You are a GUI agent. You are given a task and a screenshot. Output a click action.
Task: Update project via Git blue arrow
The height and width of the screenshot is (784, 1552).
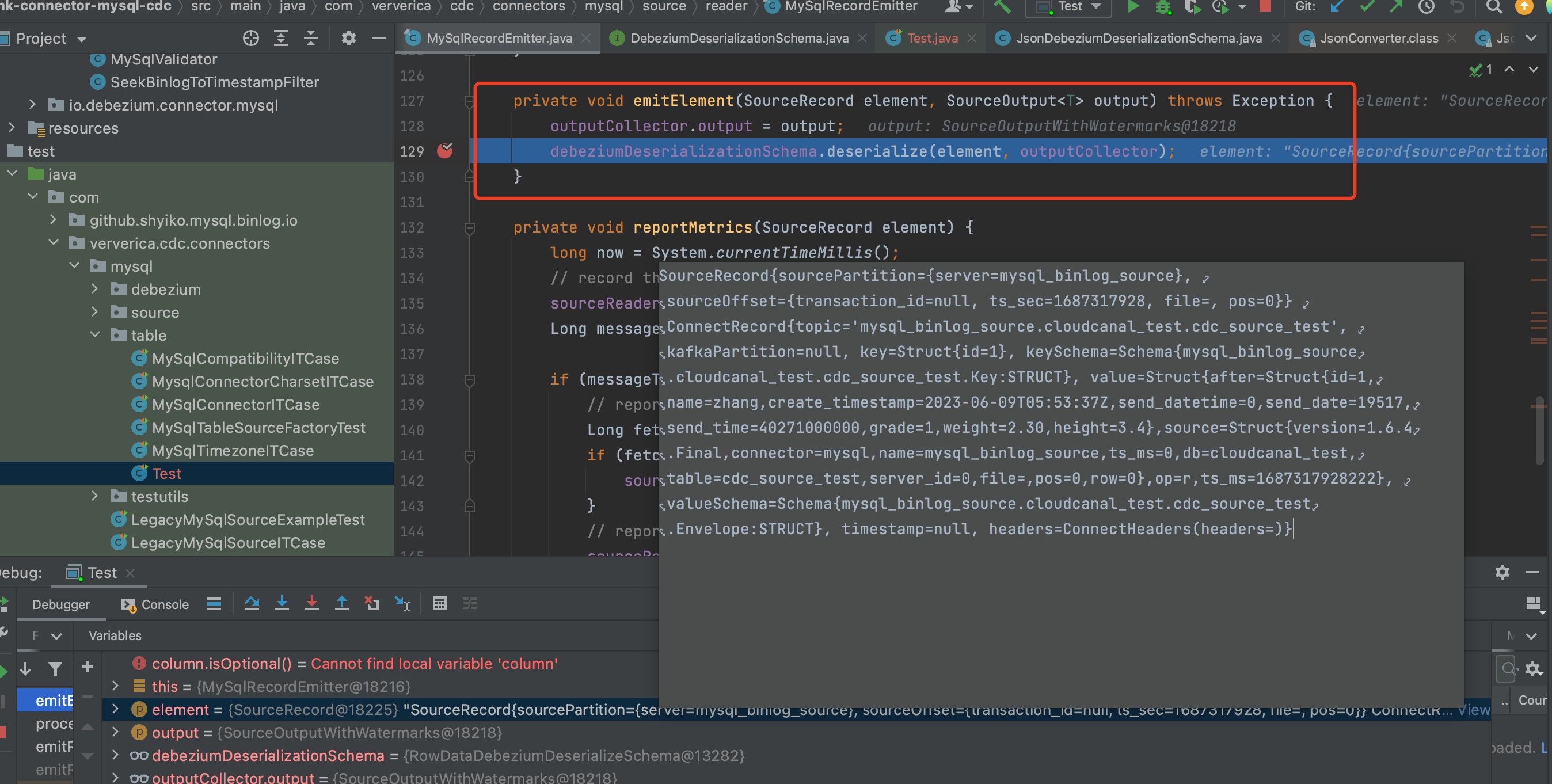pos(1337,7)
